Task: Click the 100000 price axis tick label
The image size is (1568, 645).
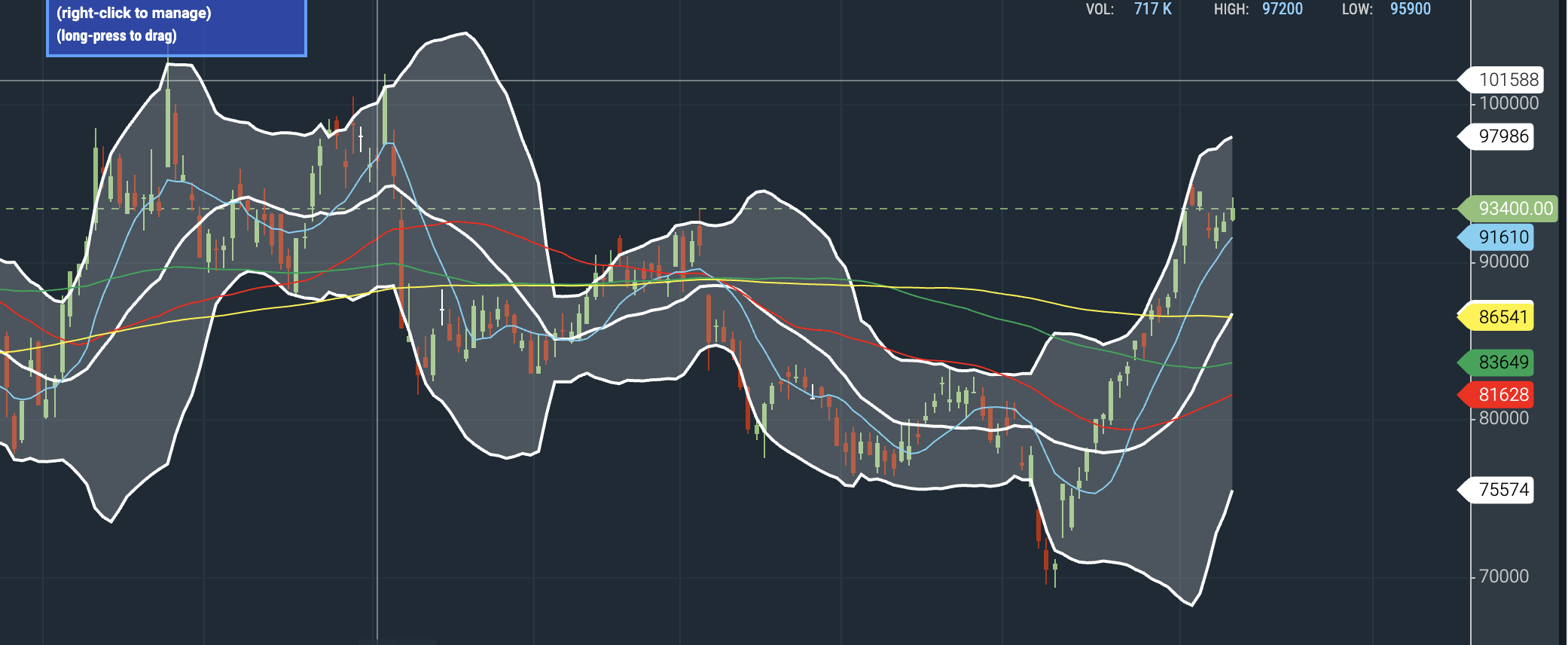Action: (1509, 103)
